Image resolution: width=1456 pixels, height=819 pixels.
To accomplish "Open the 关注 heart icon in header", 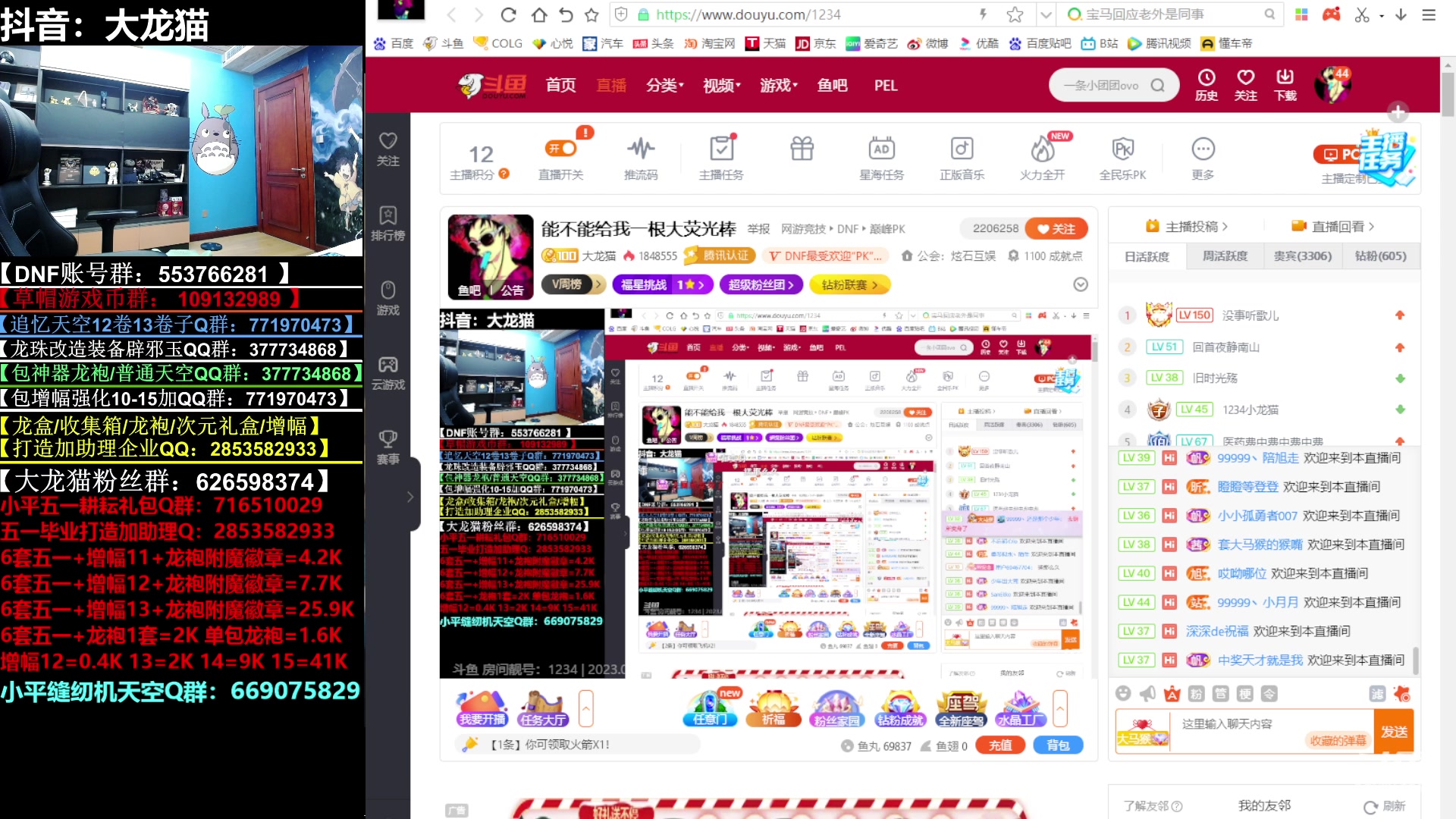I will (1245, 84).
